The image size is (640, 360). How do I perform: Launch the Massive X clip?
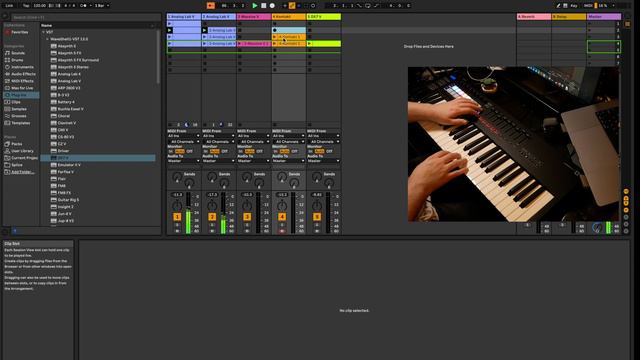point(240,44)
